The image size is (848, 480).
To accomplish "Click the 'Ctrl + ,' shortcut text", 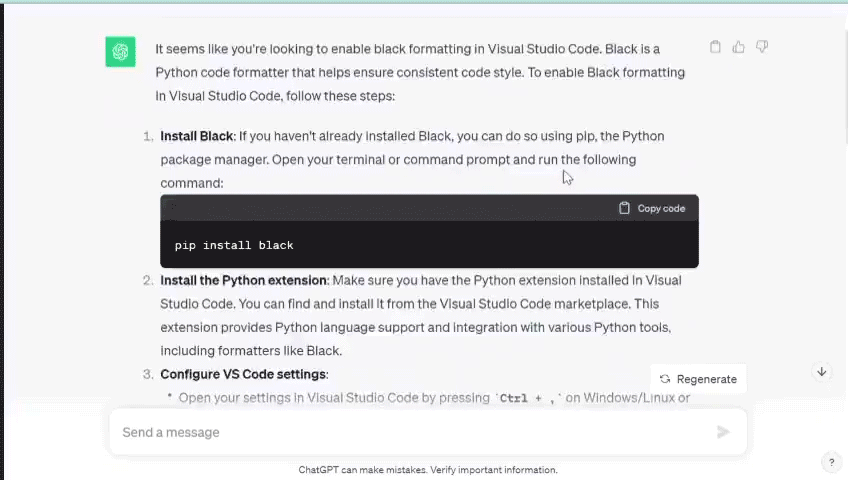I will pos(527,398).
